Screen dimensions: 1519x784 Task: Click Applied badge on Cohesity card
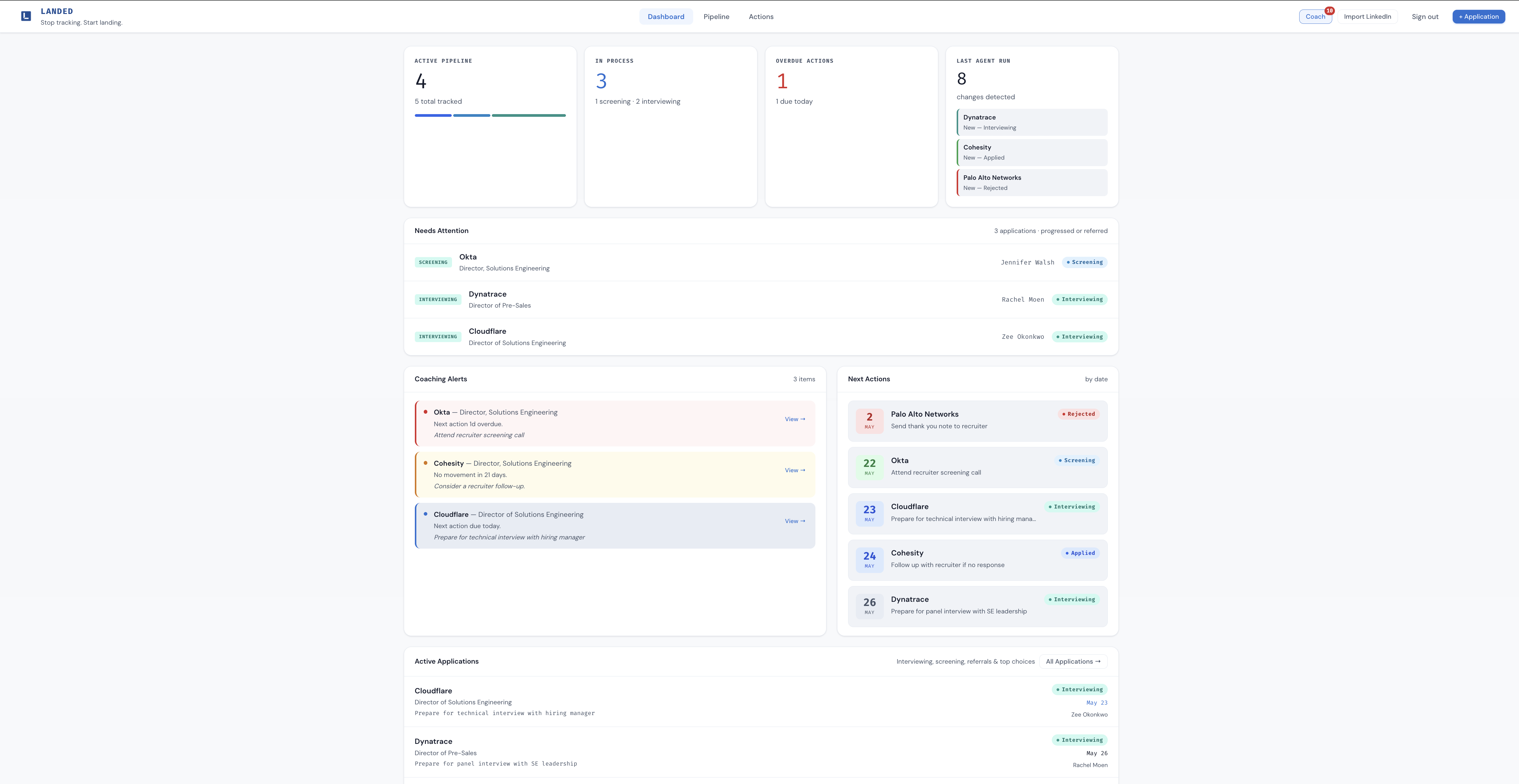[x=1080, y=553]
